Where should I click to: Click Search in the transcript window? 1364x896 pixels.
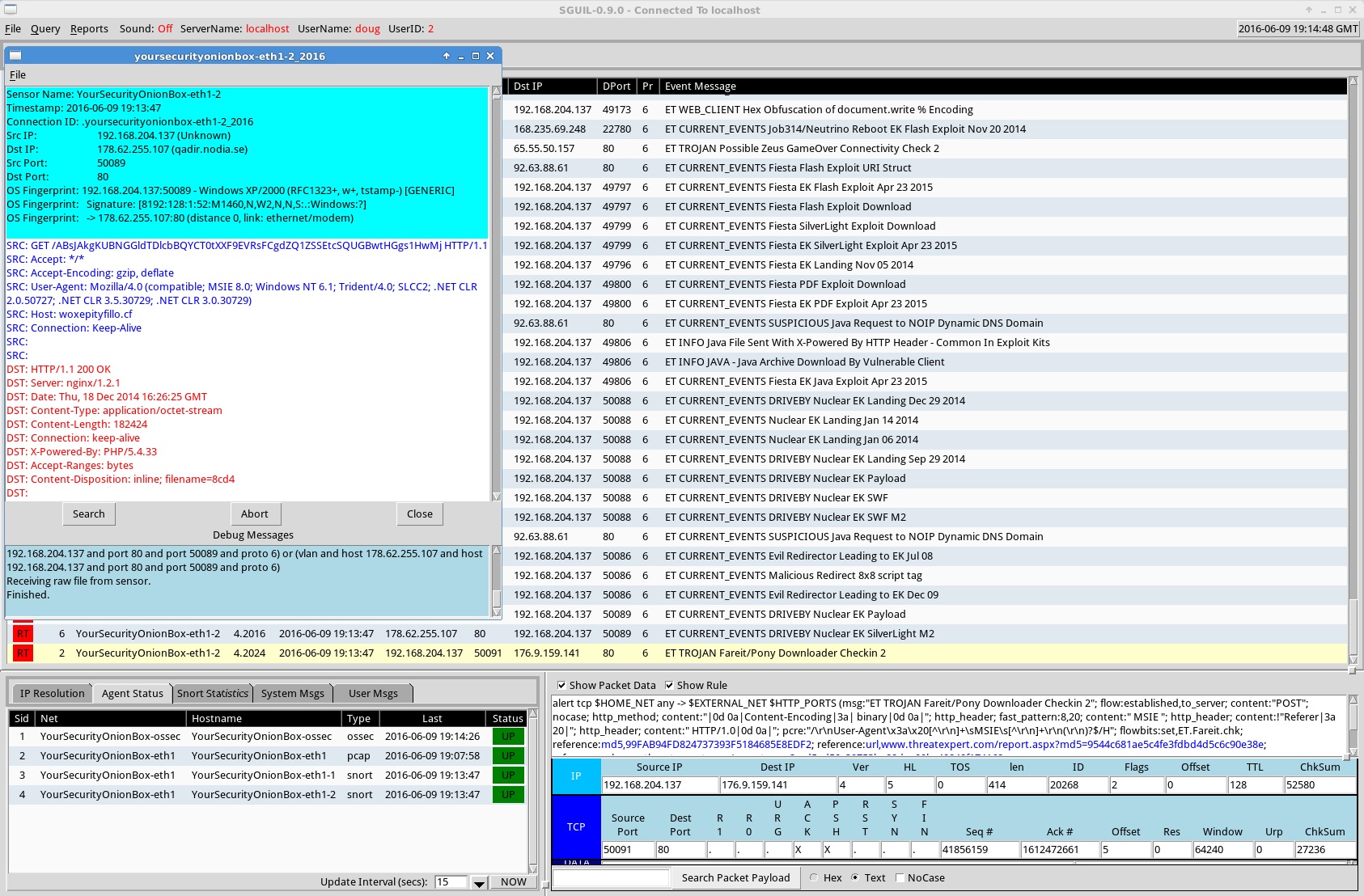(88, 514)
